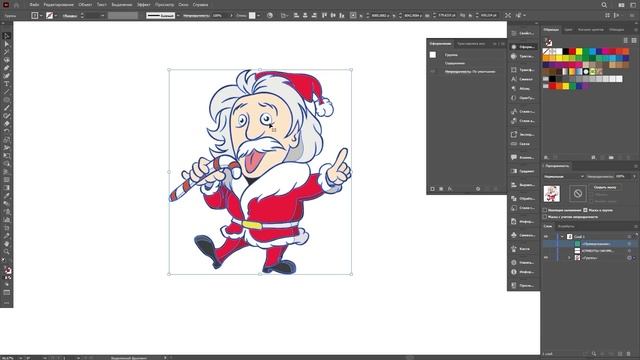640x360 pixels.
Task: Select the Pen tool
Action: tap(7, 68)
